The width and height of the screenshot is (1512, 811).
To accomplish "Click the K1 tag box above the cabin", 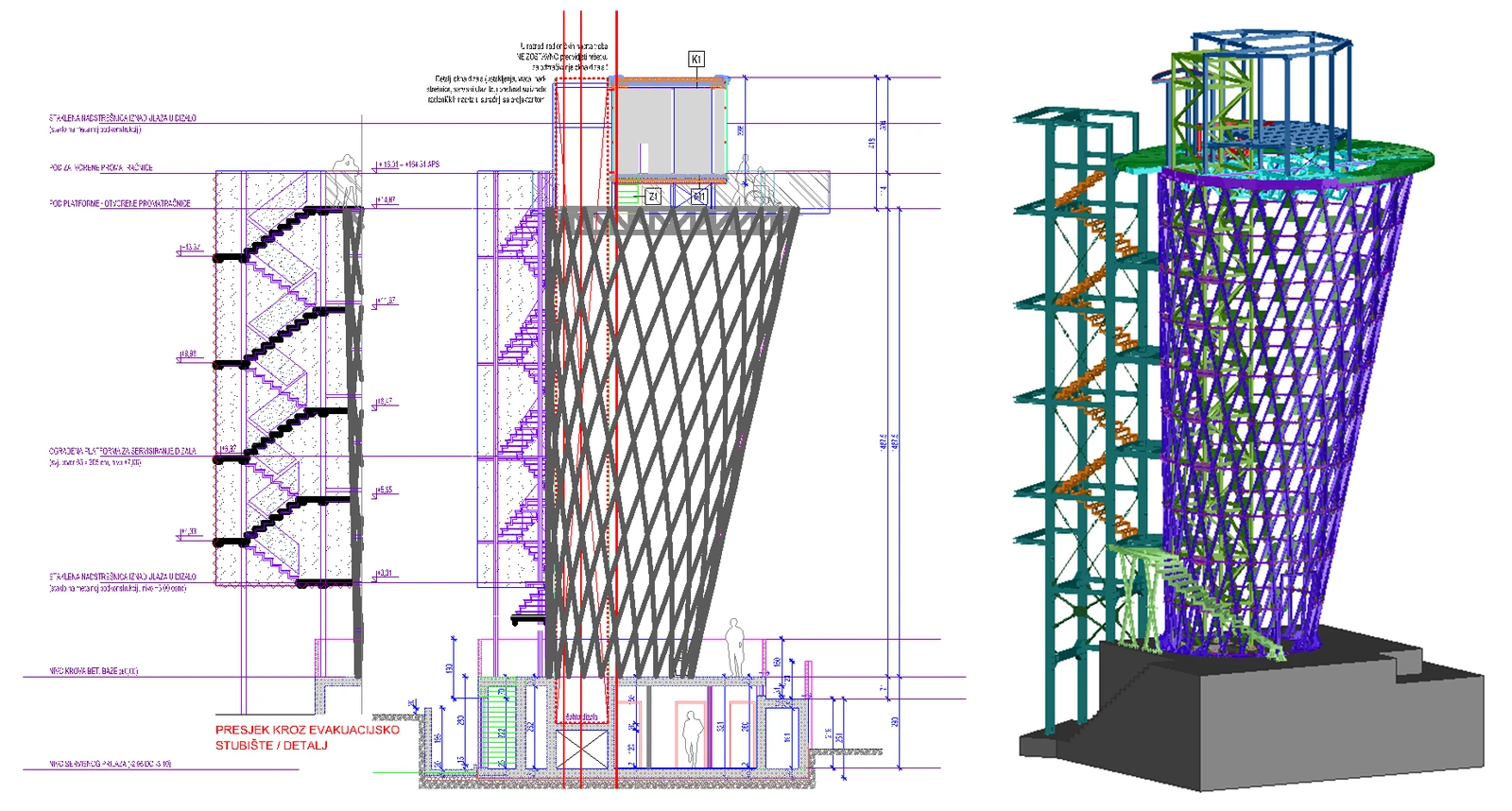I will 696,60.
